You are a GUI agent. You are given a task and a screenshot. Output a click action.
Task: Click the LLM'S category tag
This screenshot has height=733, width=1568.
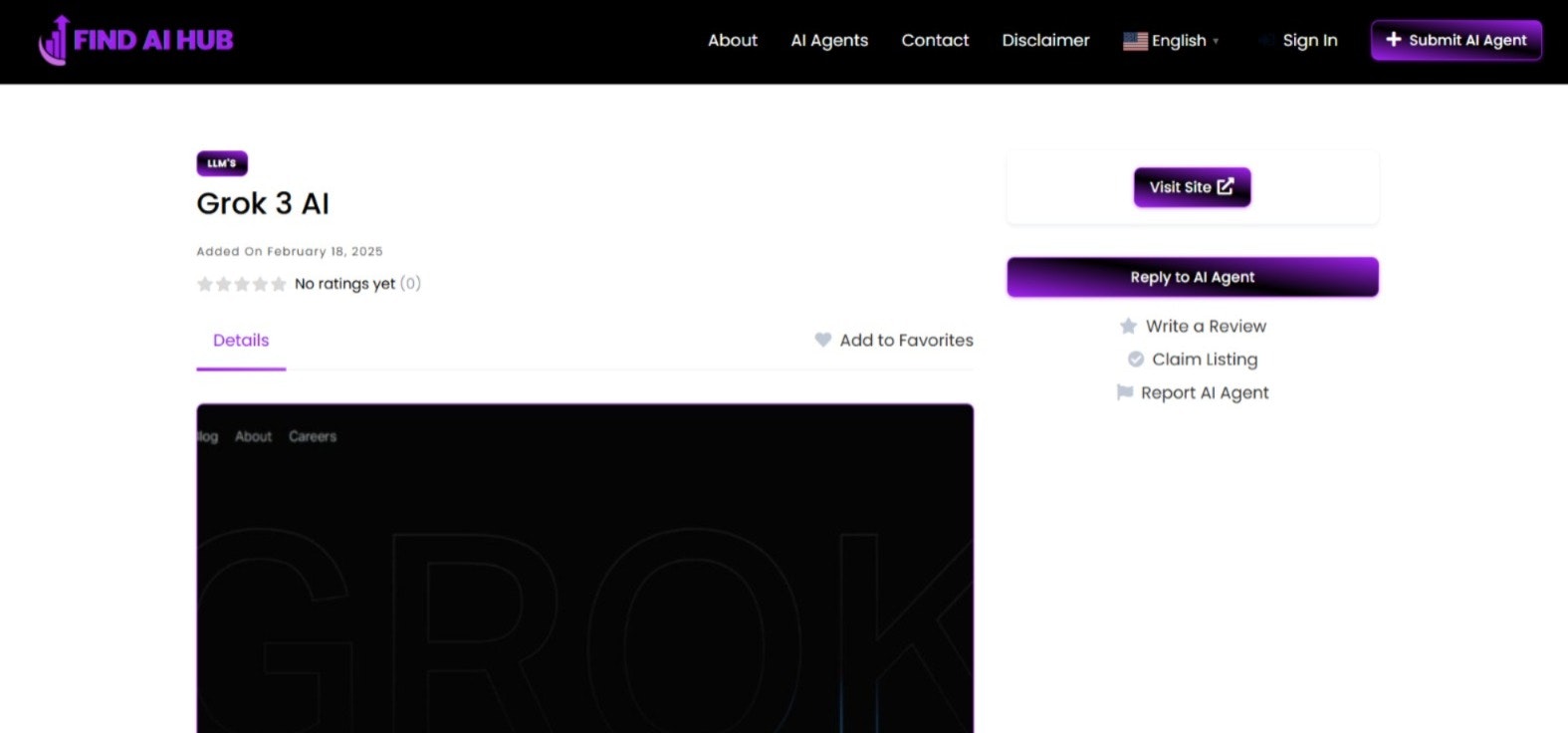pos(222,163)
